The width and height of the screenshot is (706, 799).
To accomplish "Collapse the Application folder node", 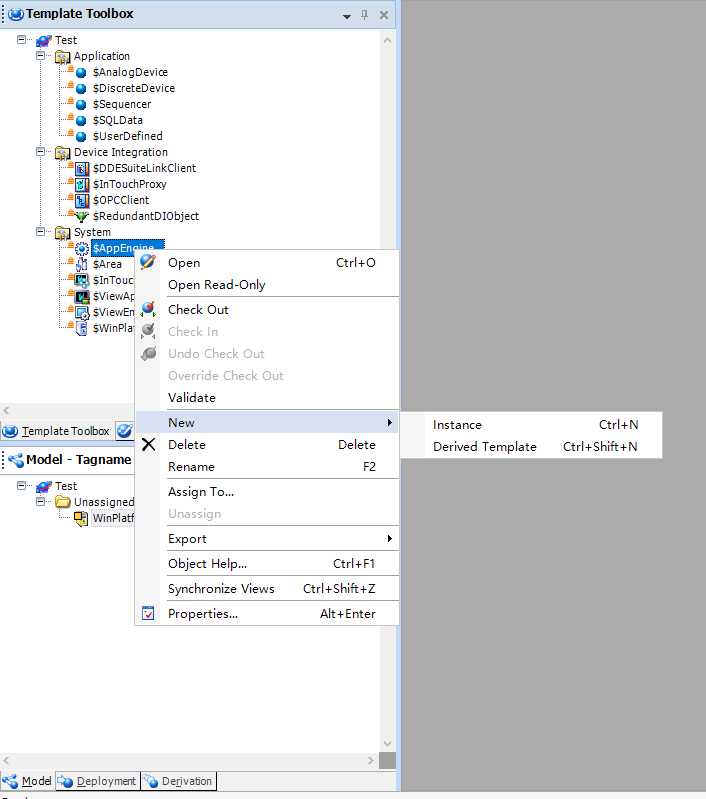I will click(x=41, y=56).
